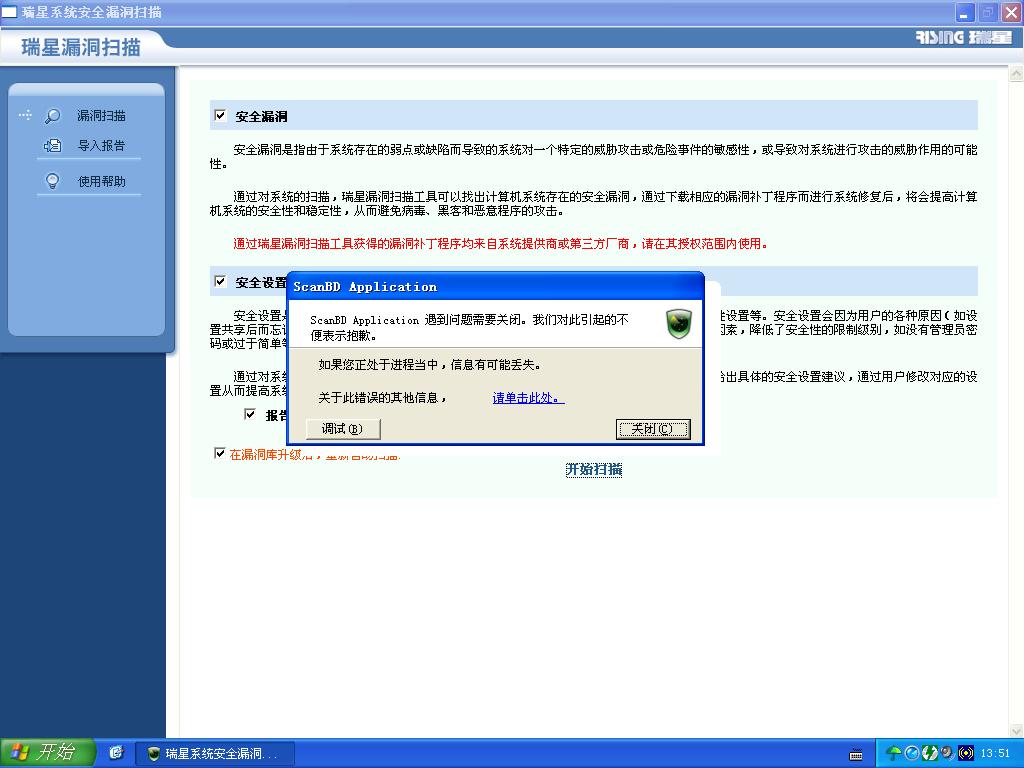Image resolution: width=1024 pixels, height=768 pixels.
Task: Click the quick launch icon beside 开始
Action: coord(116,753)
